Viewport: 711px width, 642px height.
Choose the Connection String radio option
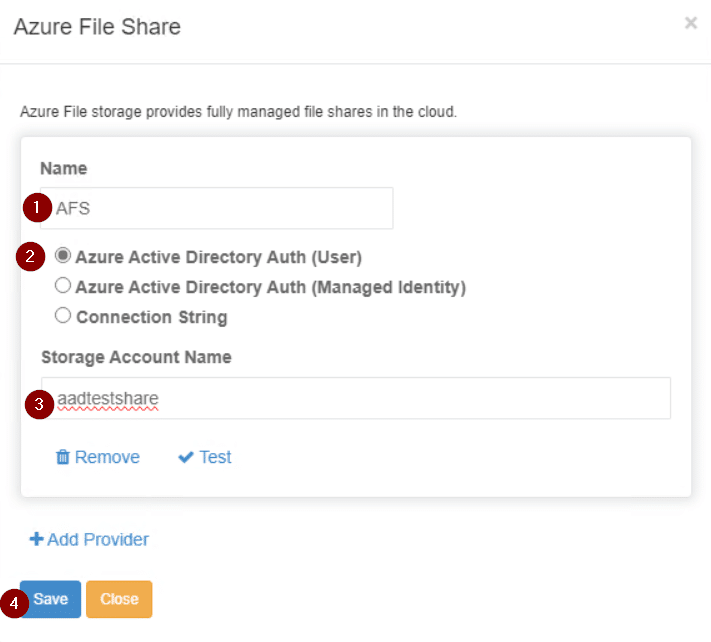(63, 316)
